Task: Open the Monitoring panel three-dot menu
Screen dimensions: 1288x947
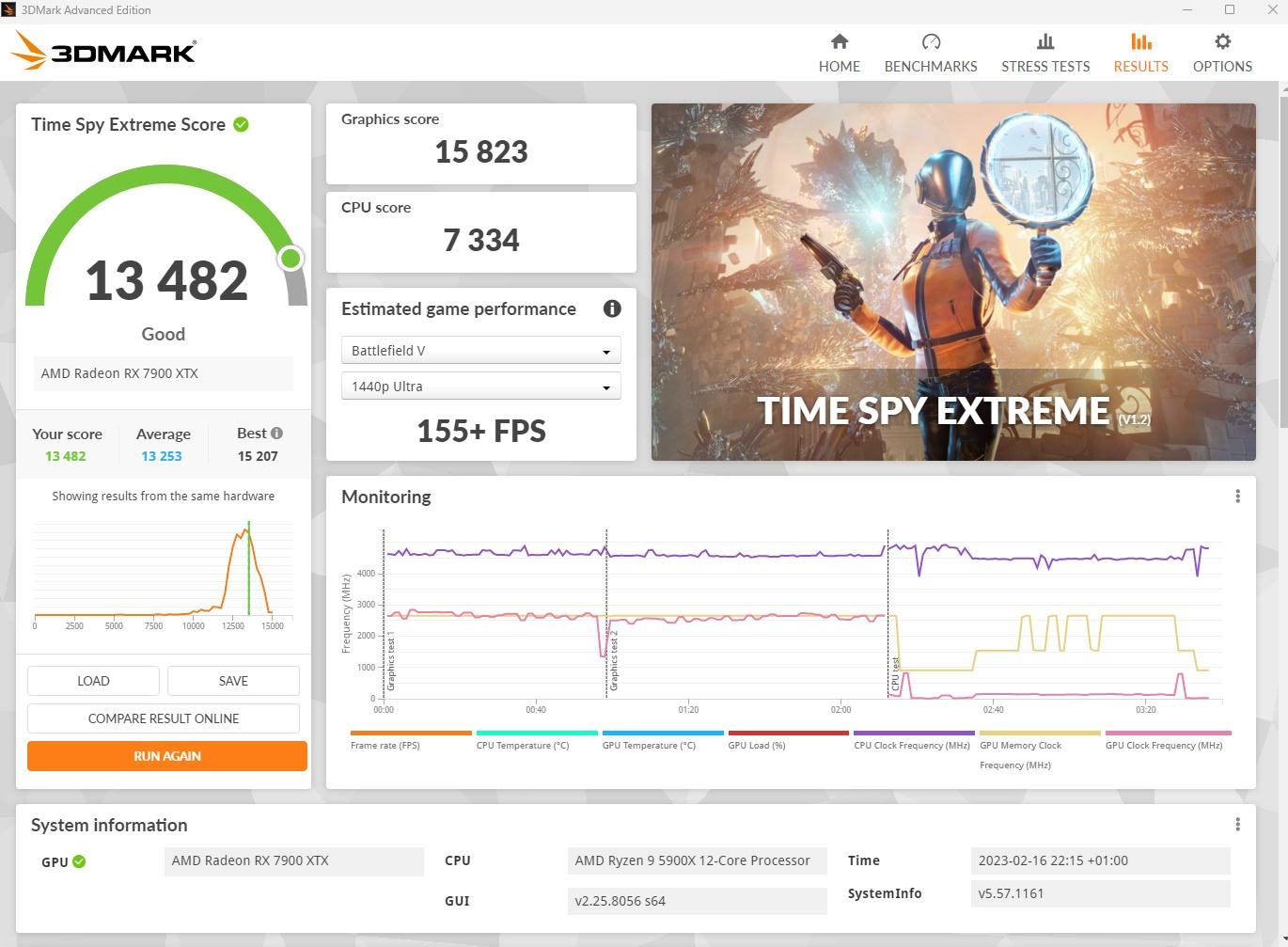Action: coord(1237,496)
